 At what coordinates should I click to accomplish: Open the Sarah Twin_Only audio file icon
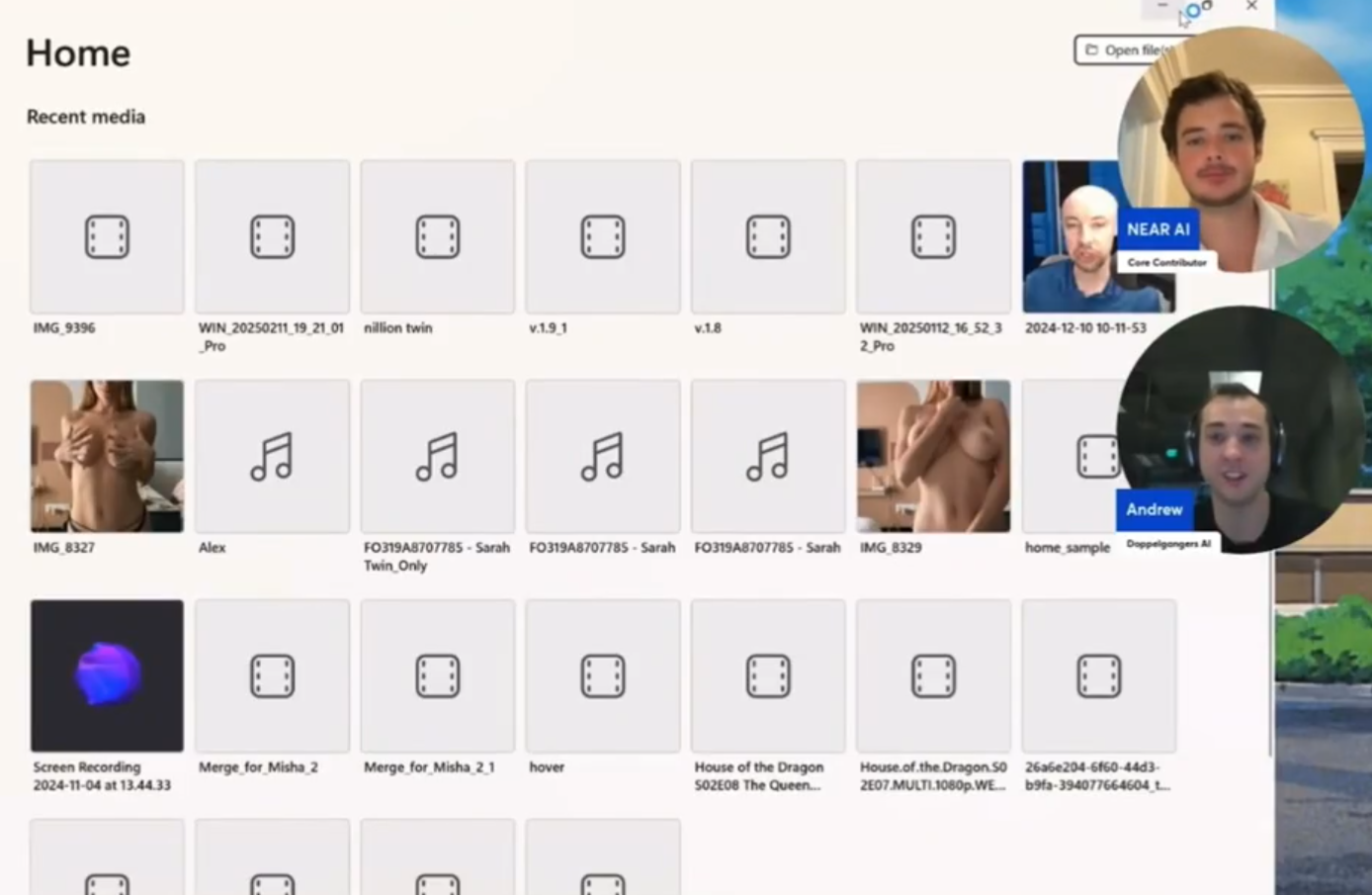click(x=437, y=457)
